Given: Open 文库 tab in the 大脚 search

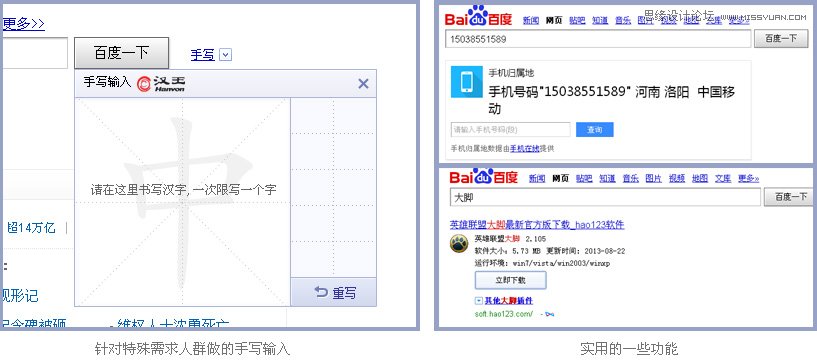Looking at the screenshot, I should (723, 178).
